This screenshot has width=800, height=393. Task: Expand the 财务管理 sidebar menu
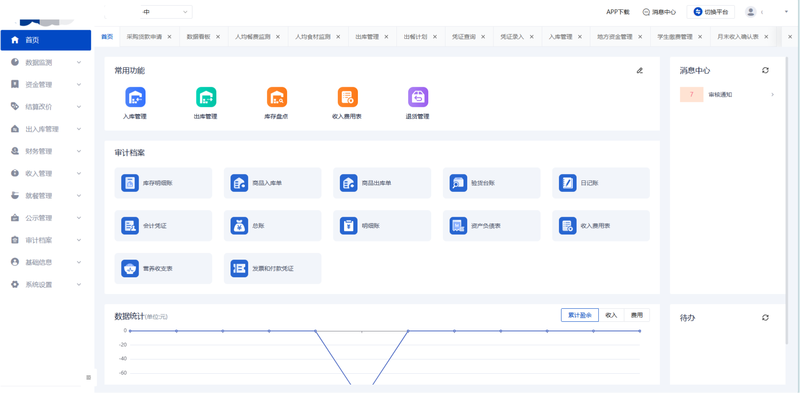[46, 151]
